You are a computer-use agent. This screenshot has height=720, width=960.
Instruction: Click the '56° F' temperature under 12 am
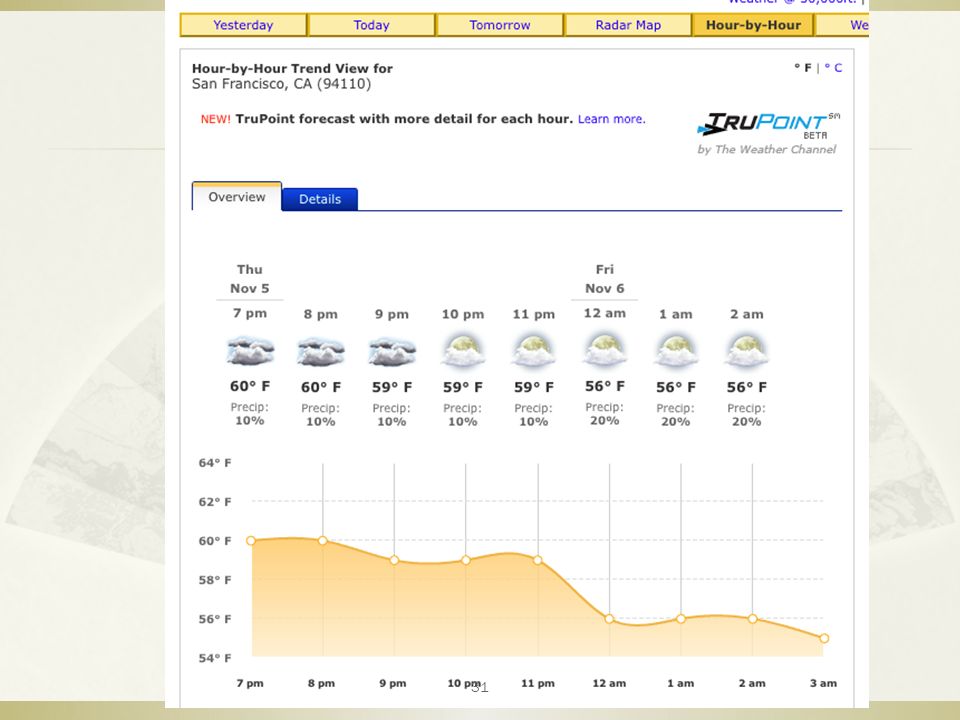pos(605,386)
